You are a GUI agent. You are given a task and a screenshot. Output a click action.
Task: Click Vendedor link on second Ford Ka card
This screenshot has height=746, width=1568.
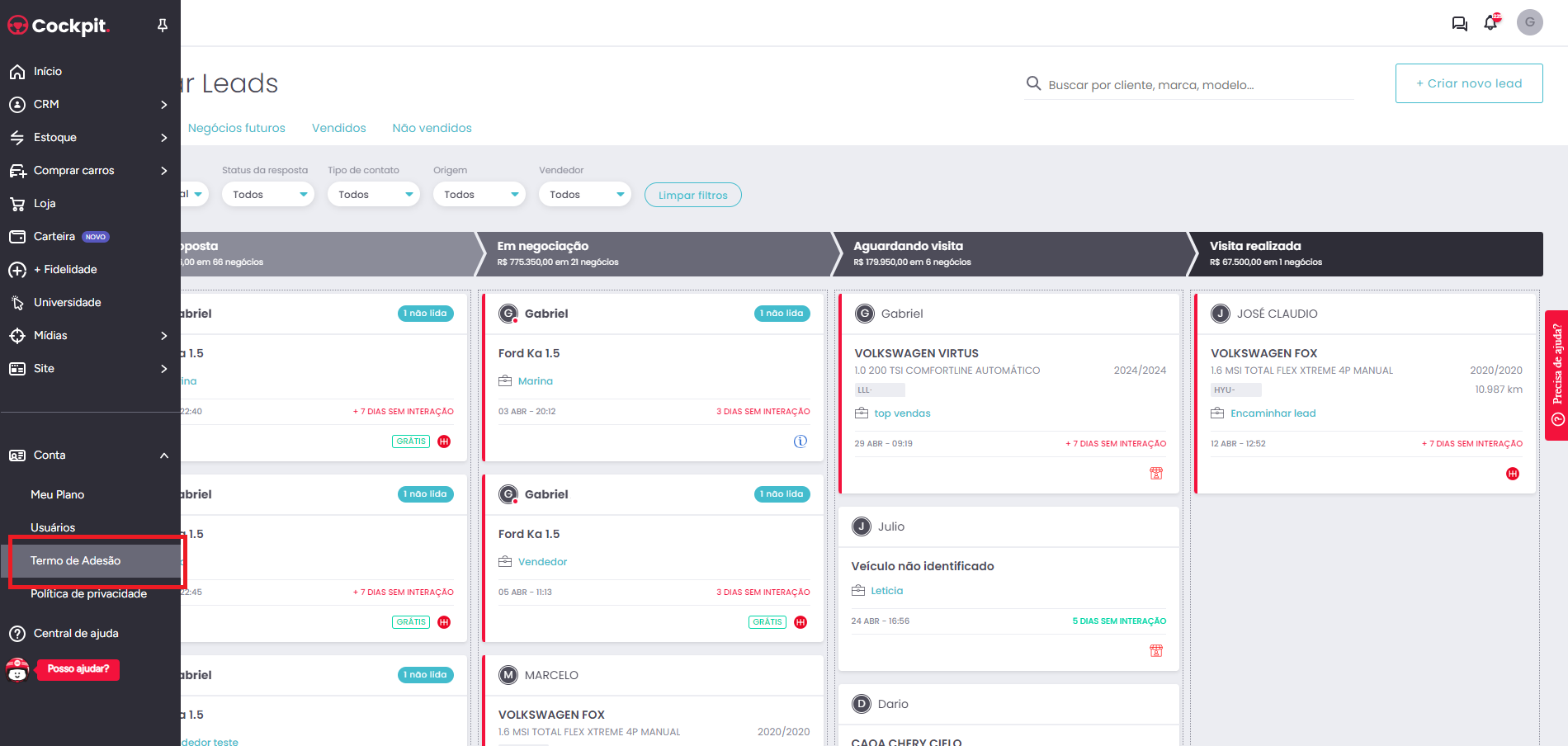pos(543,562)
